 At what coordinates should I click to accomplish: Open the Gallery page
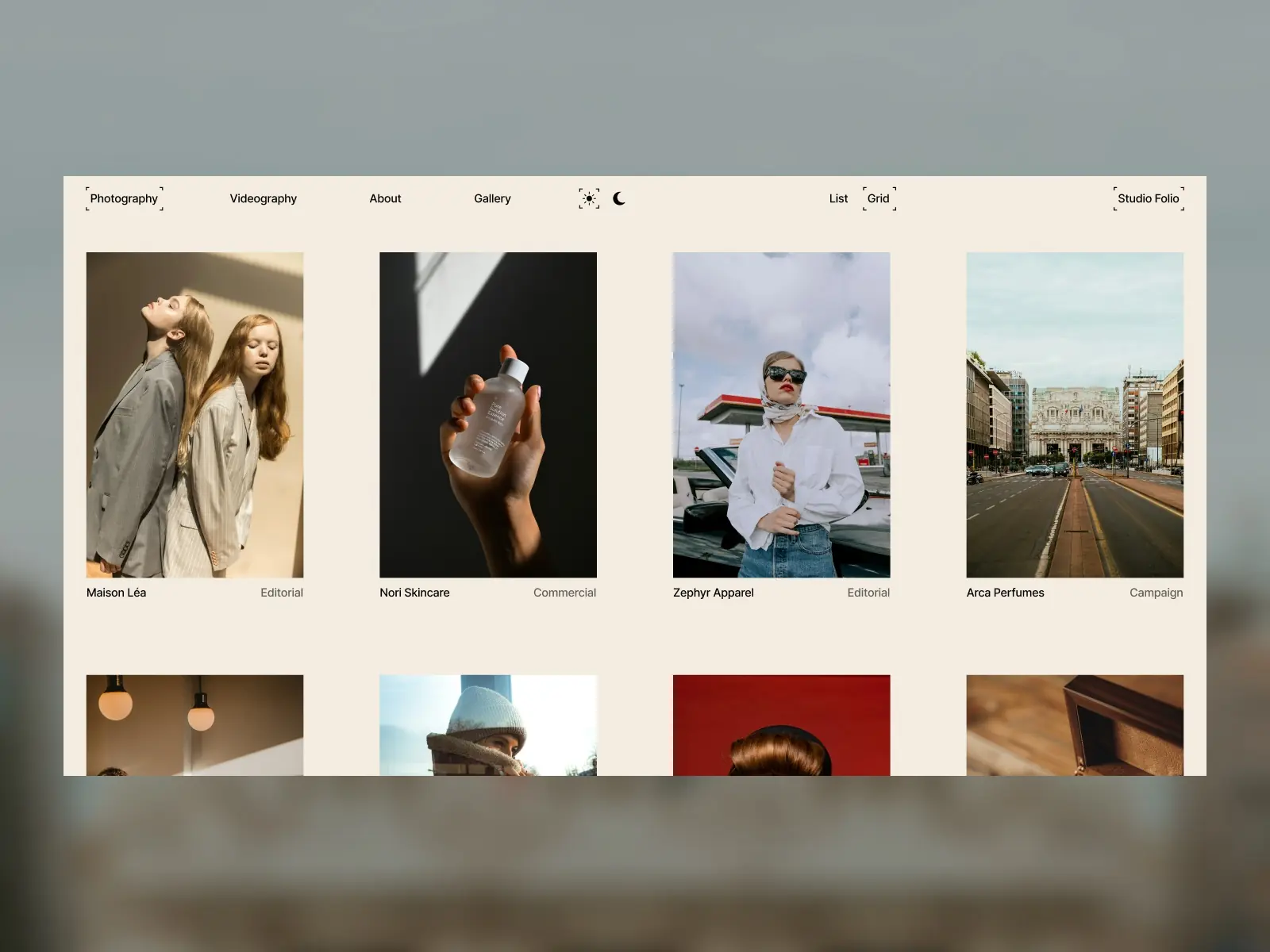tap(492, 198)
